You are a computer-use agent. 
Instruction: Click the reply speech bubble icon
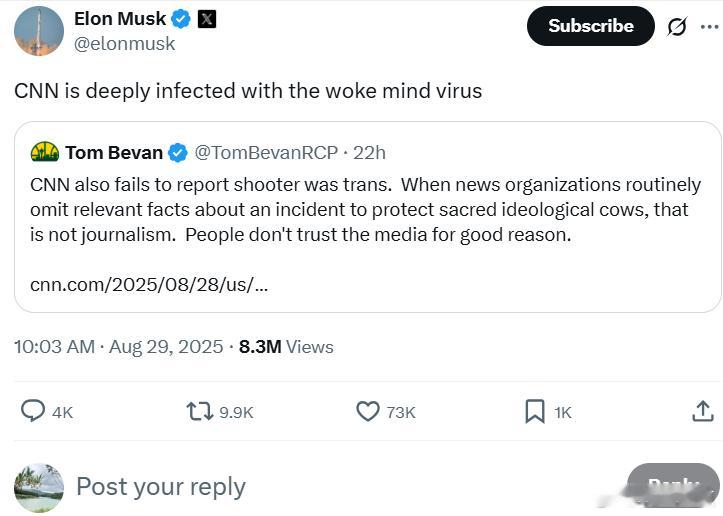pos(33,411)
